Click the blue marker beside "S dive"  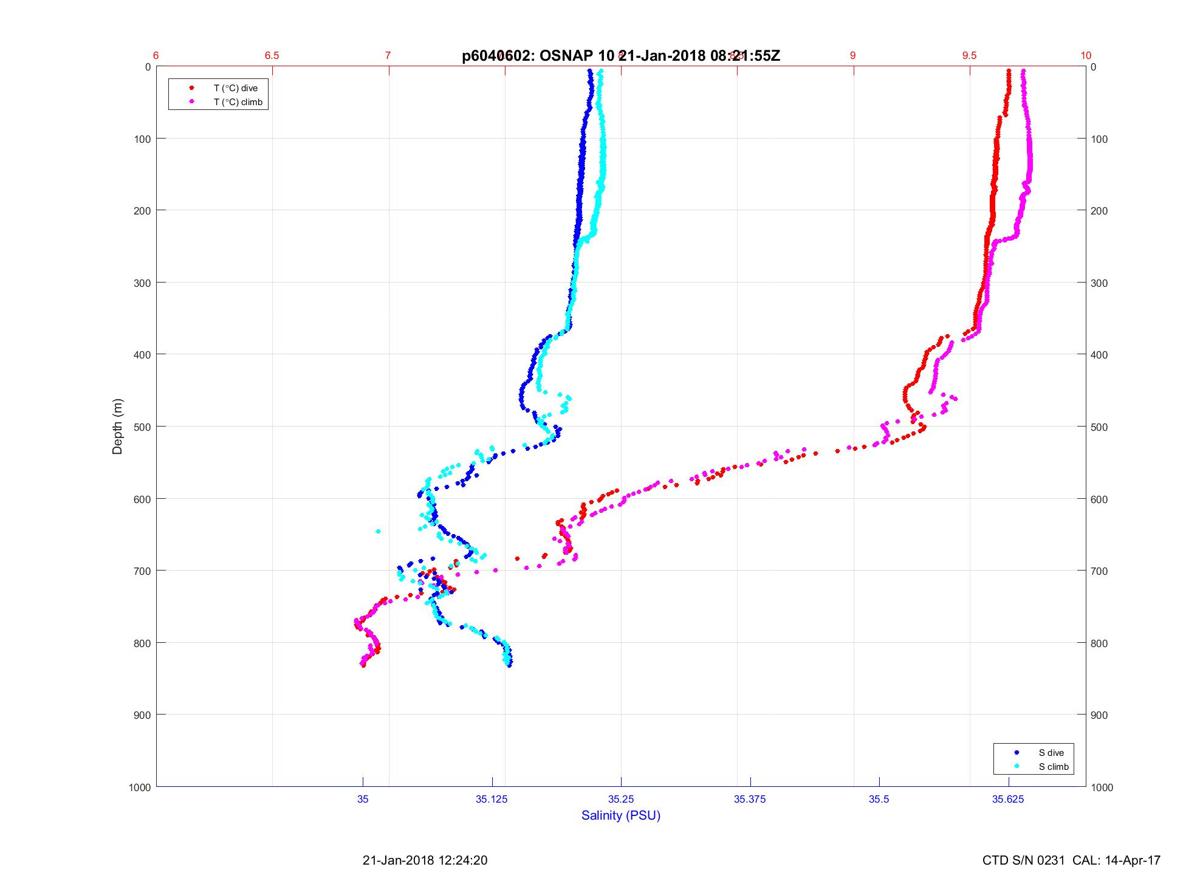[x=1015, y=752]
